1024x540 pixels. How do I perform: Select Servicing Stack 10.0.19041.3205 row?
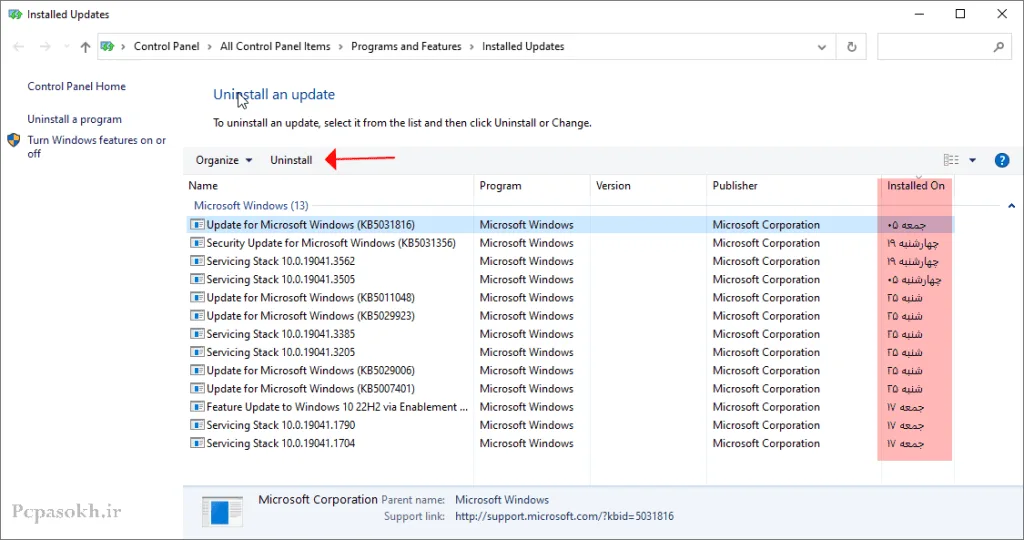[569, 353]
